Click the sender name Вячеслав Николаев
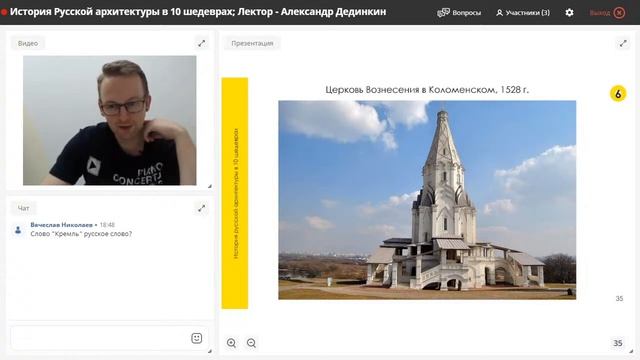This screenshot has width=640, height=360. point(61,225)
